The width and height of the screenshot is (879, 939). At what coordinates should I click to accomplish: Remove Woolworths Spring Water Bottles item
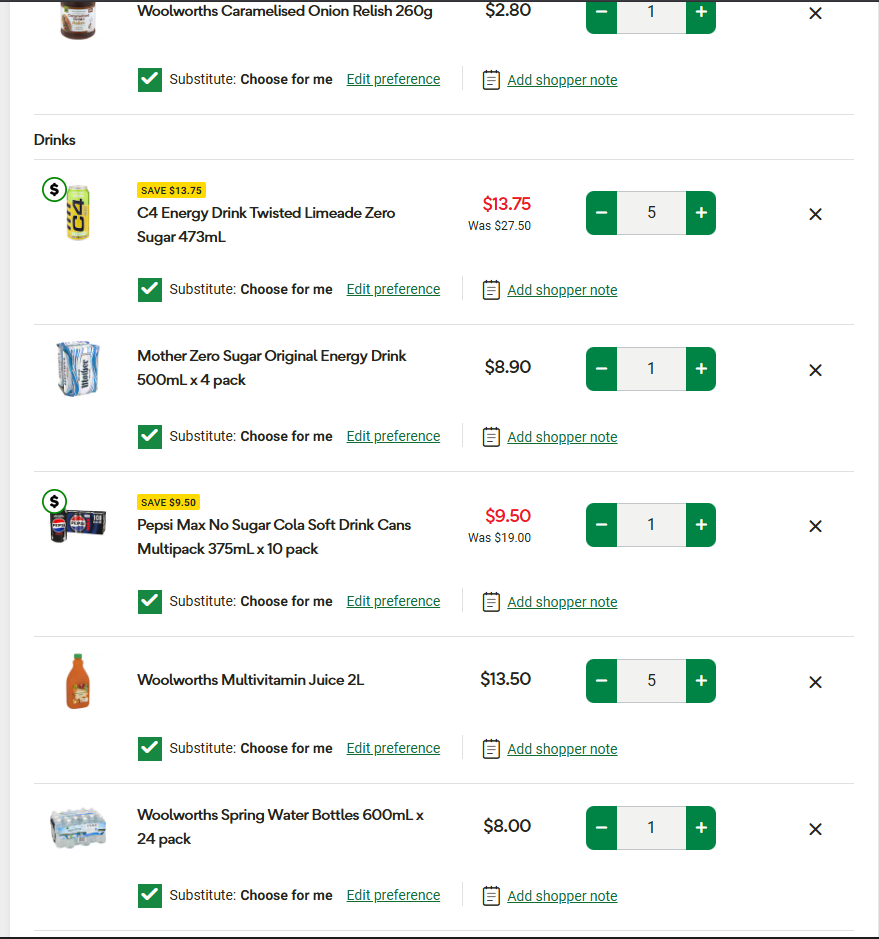coord(815,829)
